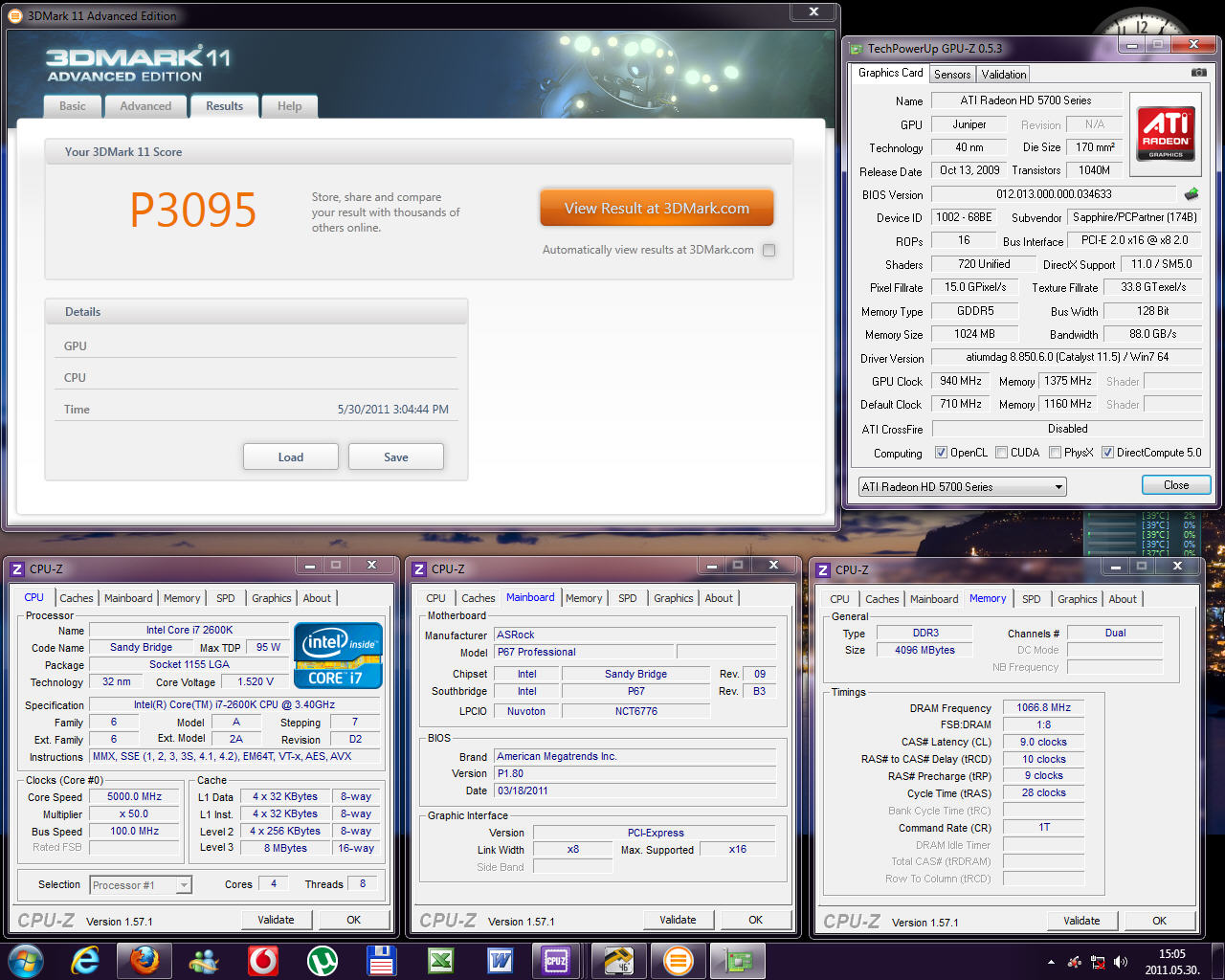This screenshot has height=980, width=1225.
Task: Toggle the CUDA checkbox in GPU-Z
Action: [x=1001, y=453]
